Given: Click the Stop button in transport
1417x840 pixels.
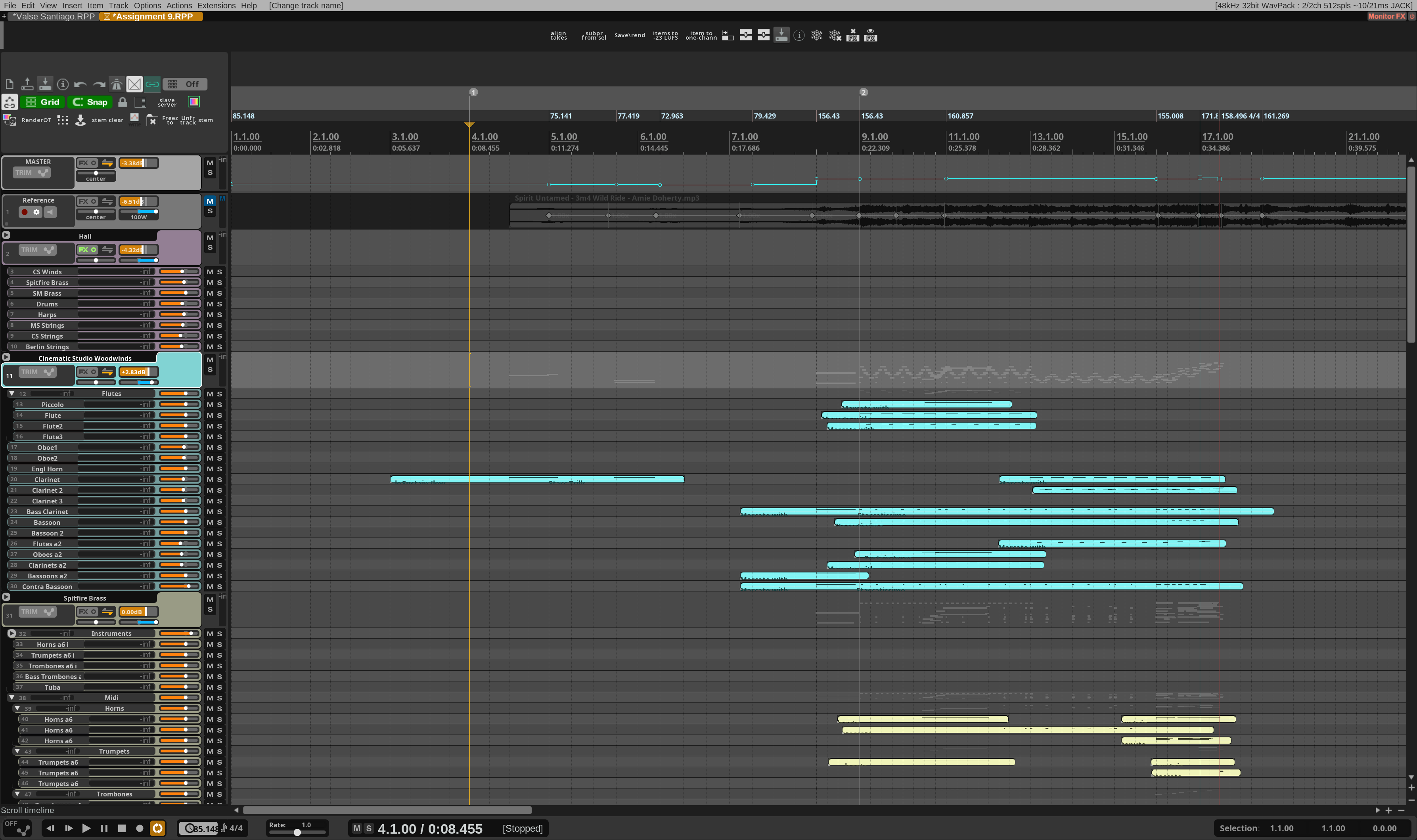Looking at the screenshot, I should (122, 828).
